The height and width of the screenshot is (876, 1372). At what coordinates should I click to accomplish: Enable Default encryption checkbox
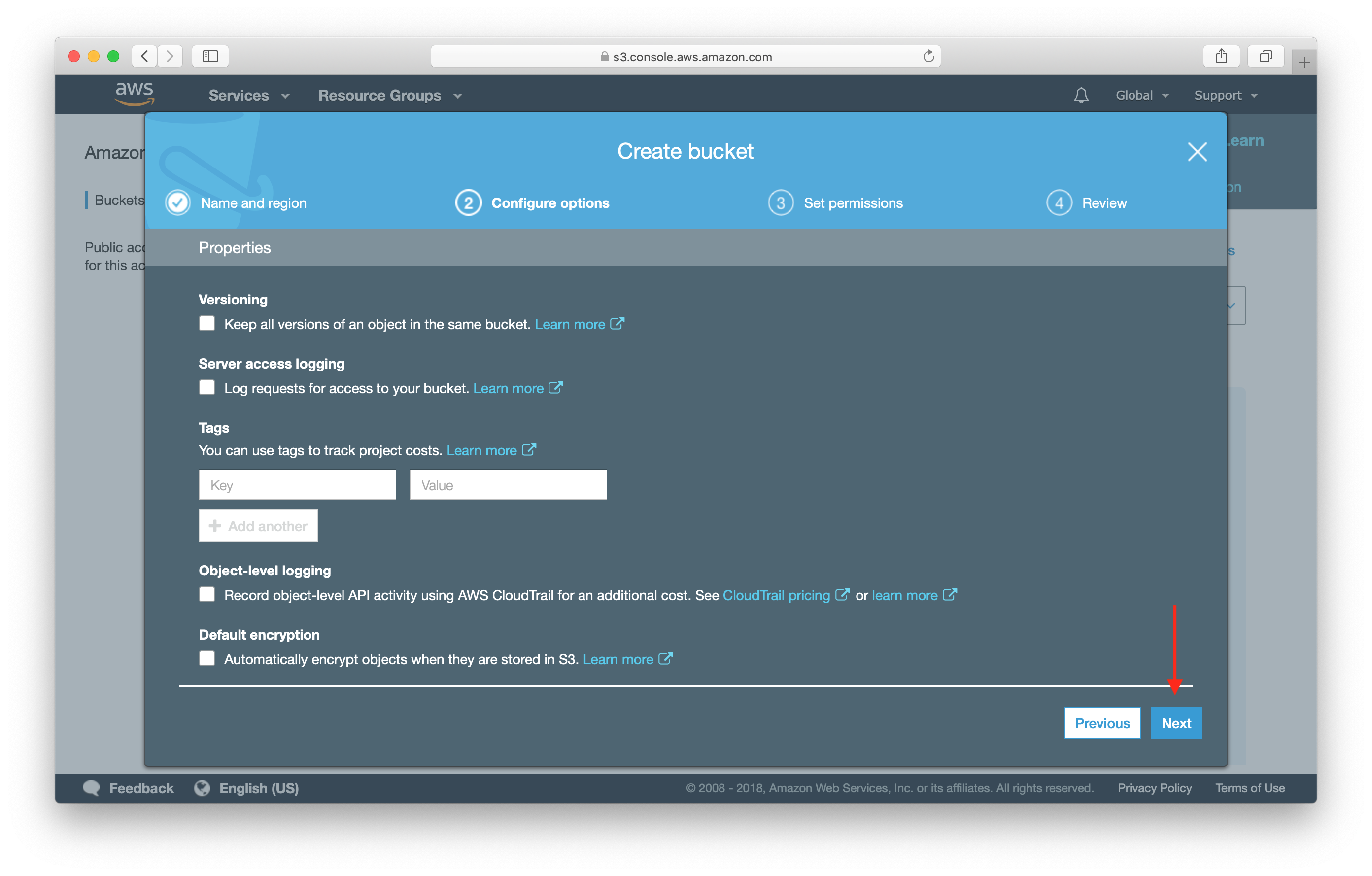point(208,658)
